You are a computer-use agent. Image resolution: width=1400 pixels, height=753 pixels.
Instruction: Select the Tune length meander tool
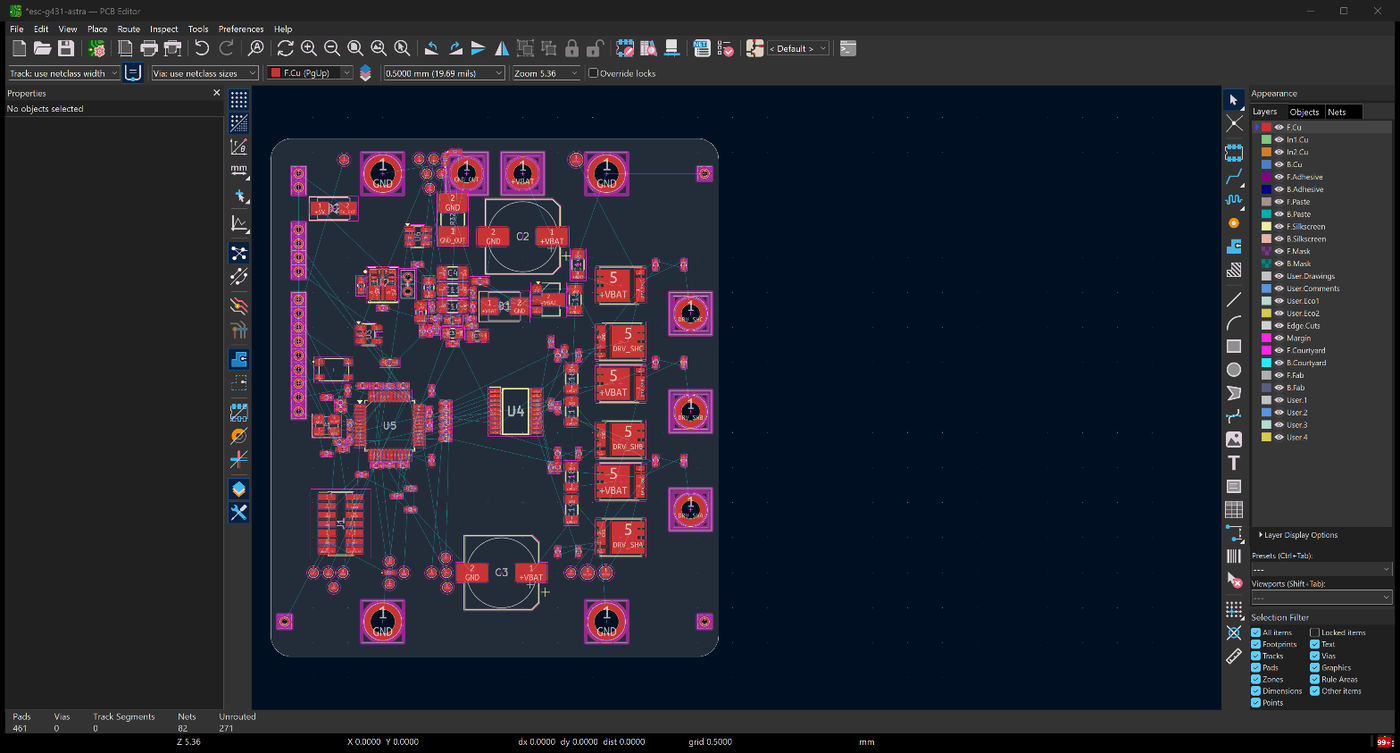[x=1234, y=200]
